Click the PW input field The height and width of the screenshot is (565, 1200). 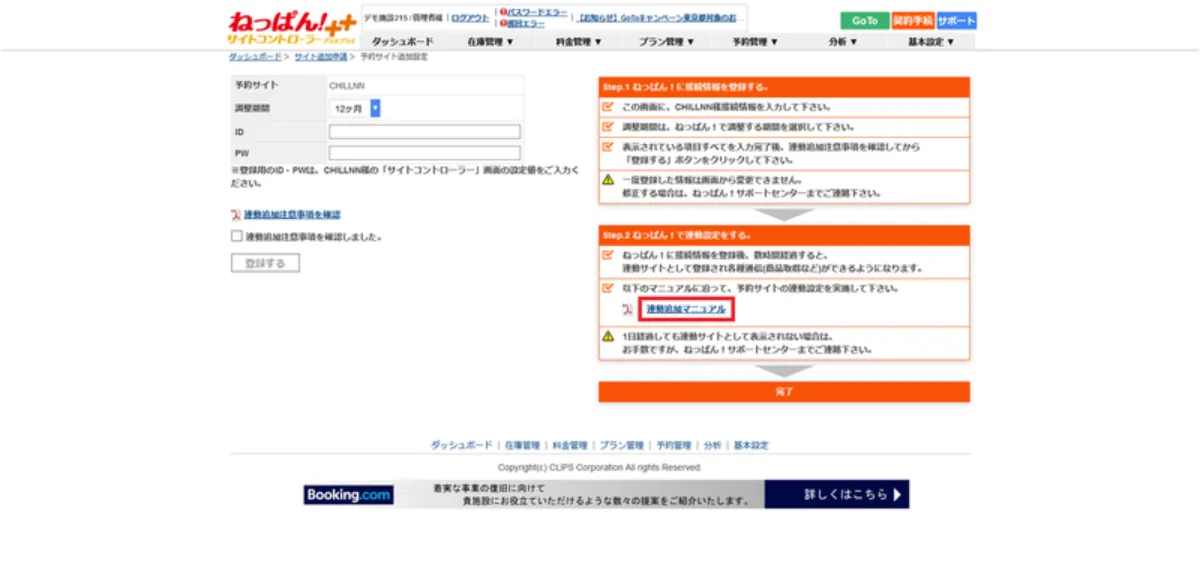[425, 153]
